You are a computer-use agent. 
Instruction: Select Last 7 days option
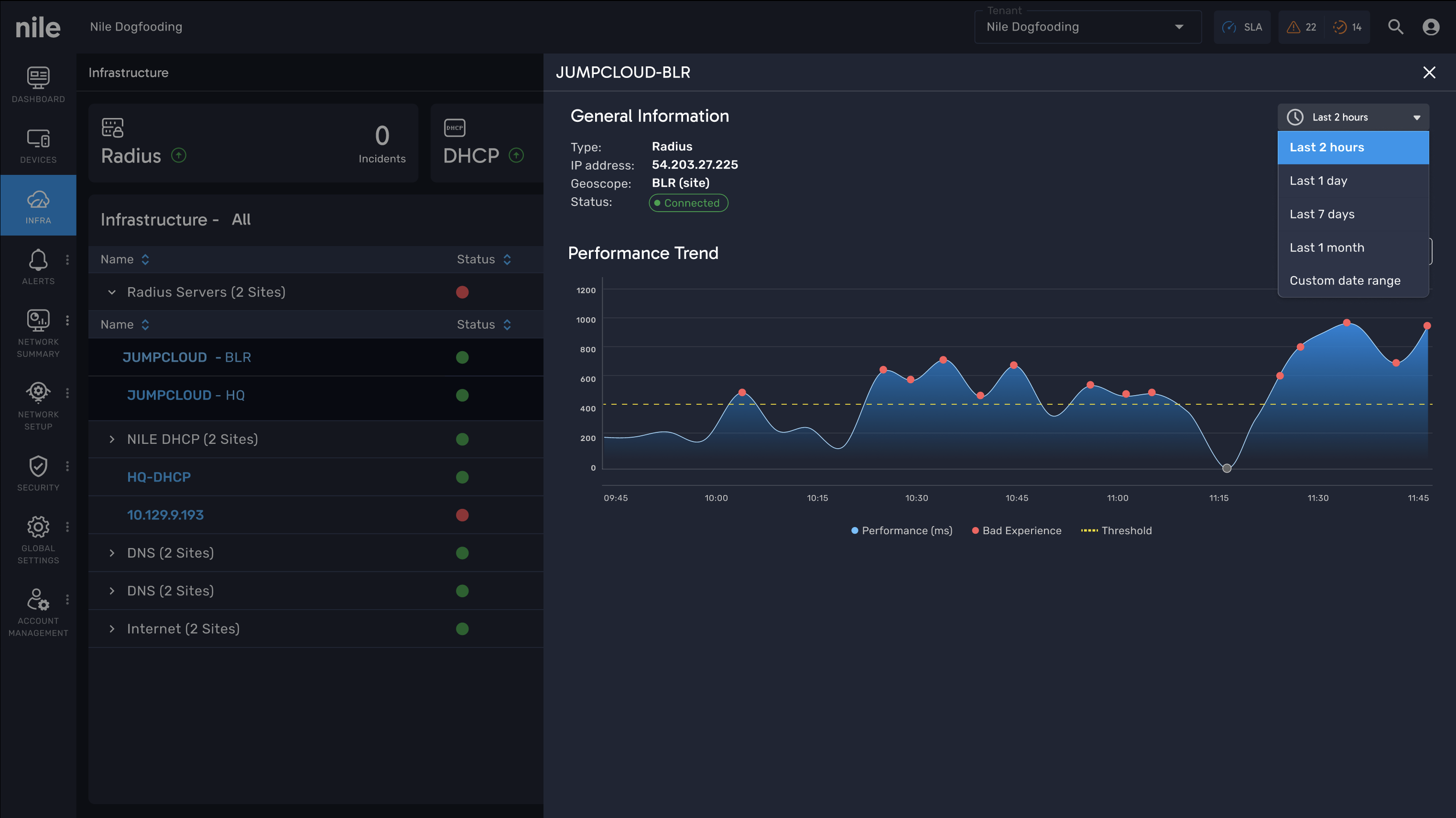pos(1322,214)
